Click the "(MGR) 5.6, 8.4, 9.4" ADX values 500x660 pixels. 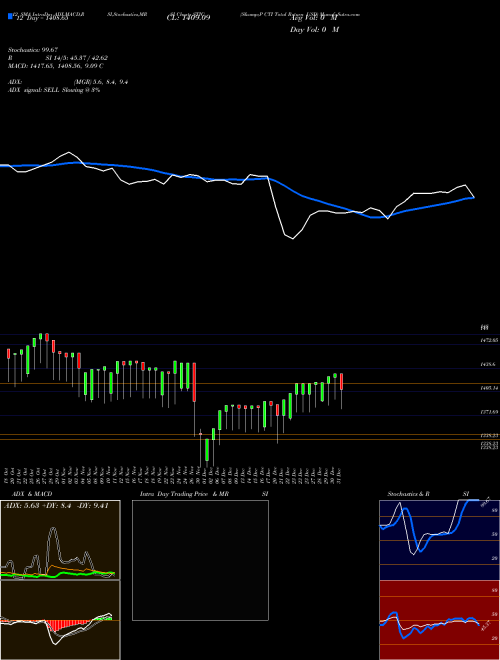101,82
